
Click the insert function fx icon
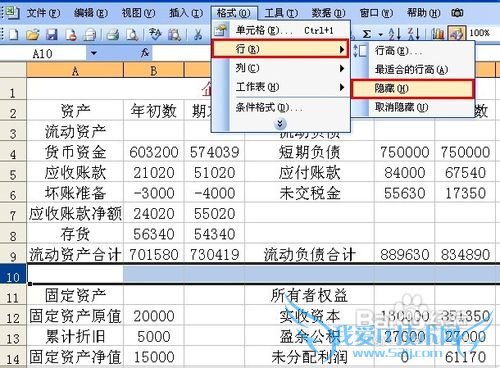coord(145,53)
